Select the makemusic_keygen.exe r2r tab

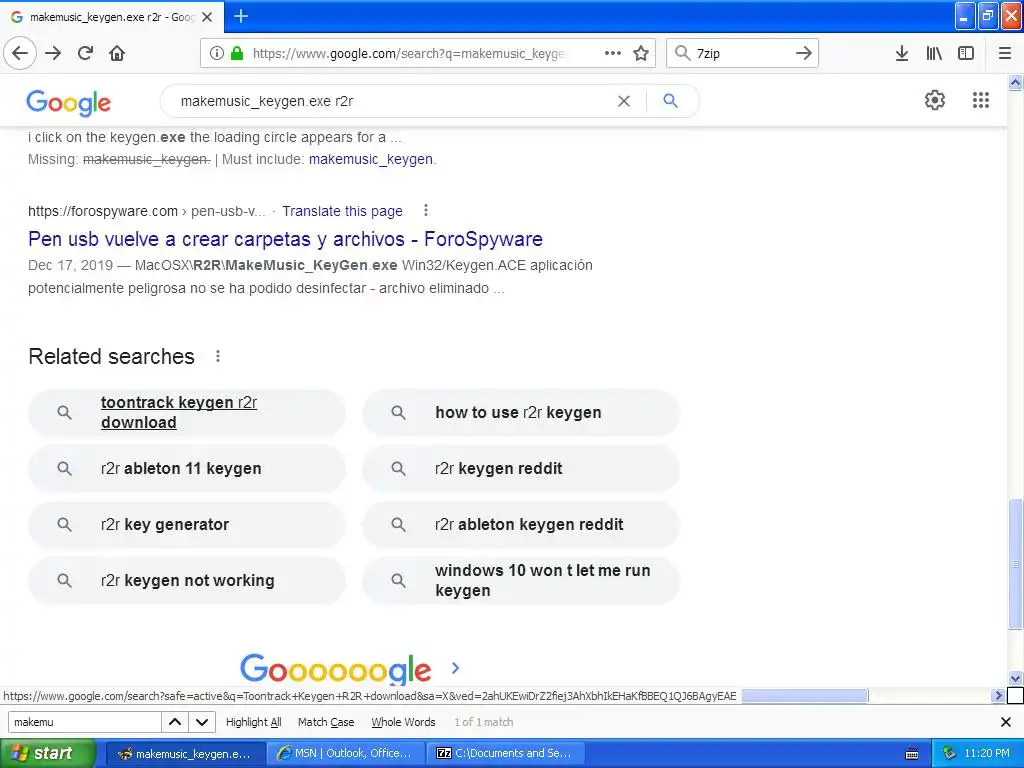click(112, 17)
